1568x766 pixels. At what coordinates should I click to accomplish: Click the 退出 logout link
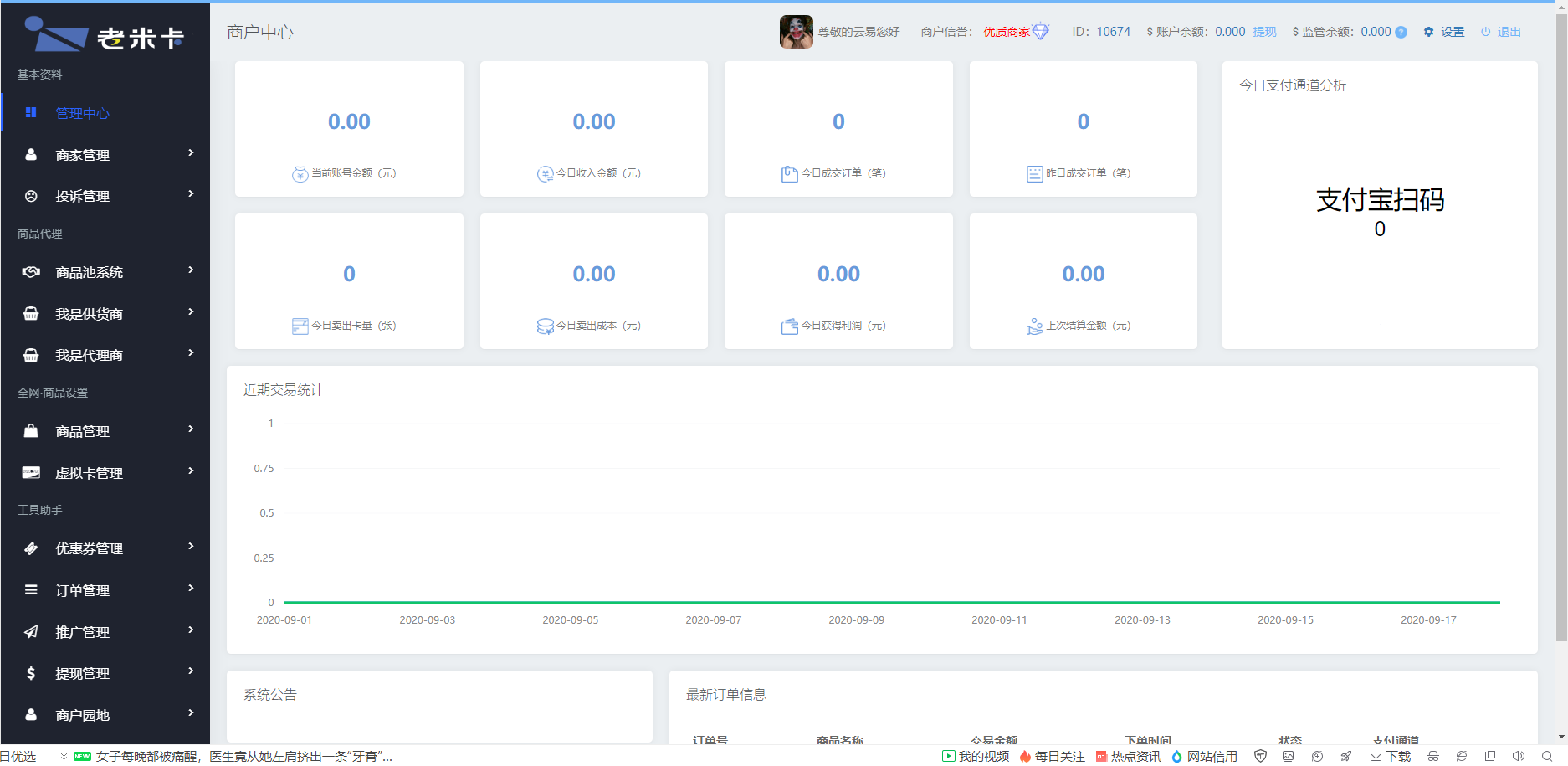click(x=1509, y=32)
